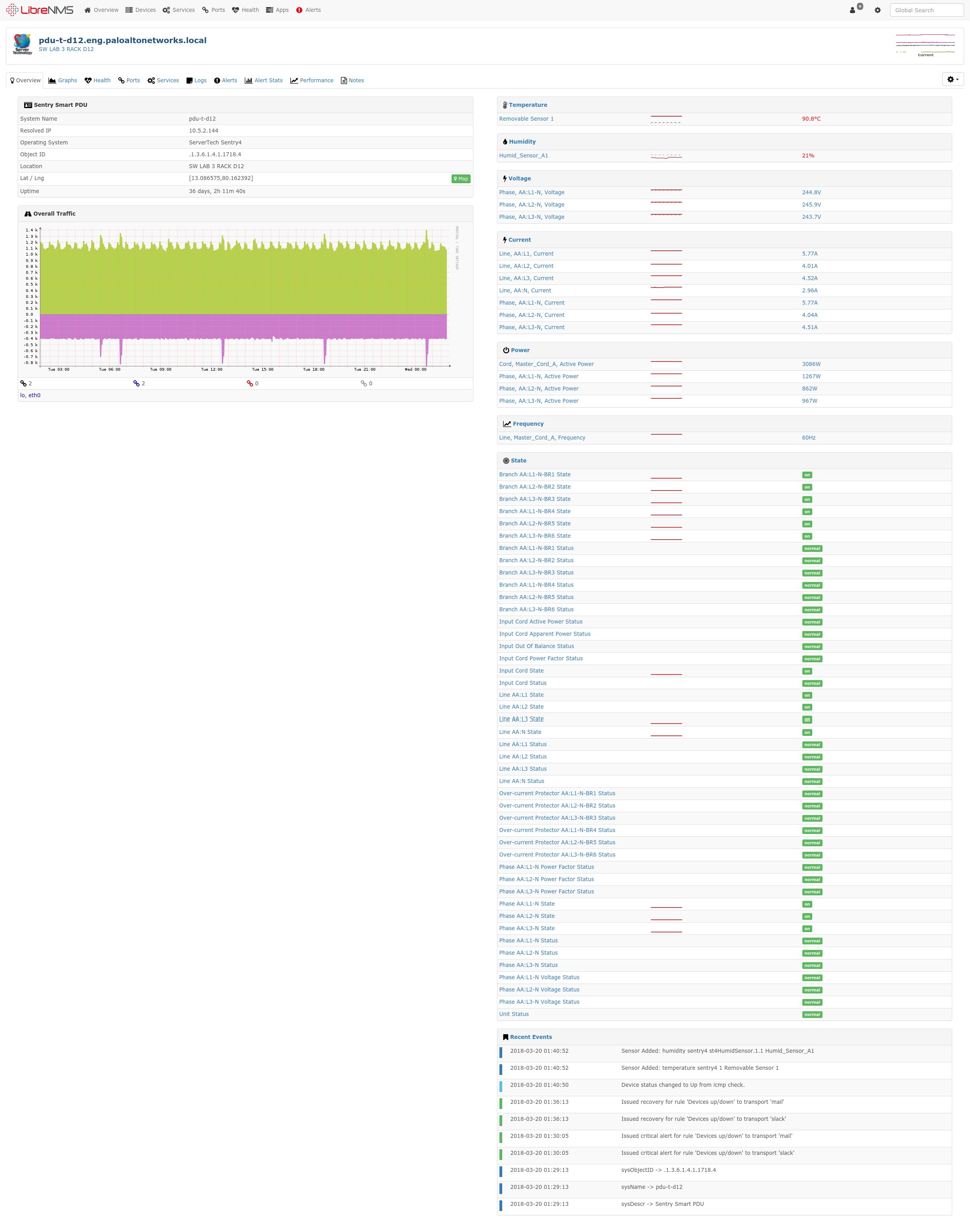
Task: Click the Temperature thermometer section icon
Action: click(x=505, y=104)
